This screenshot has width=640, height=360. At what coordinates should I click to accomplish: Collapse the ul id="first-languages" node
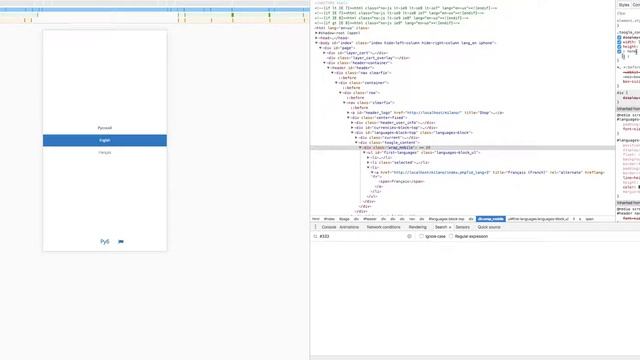click(364, 153)
